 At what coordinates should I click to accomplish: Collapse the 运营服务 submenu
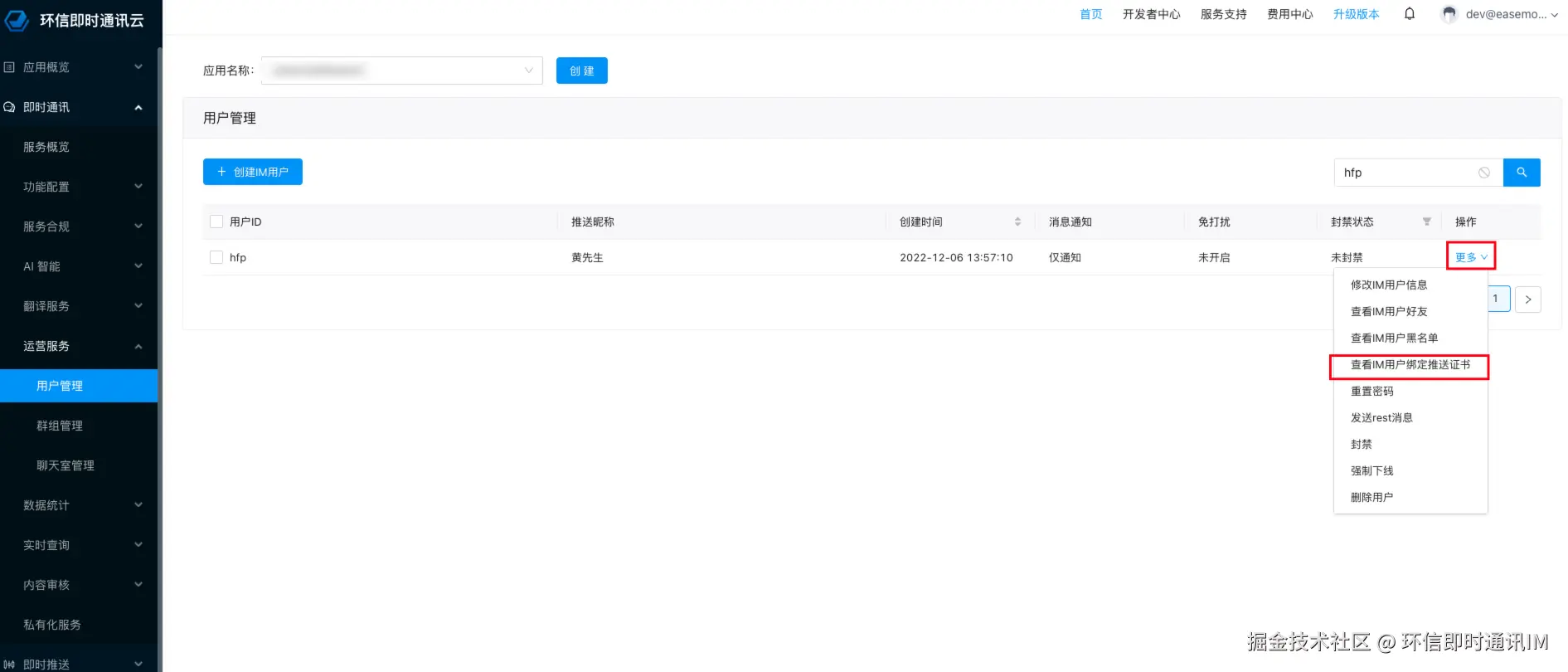click(138, 346)
